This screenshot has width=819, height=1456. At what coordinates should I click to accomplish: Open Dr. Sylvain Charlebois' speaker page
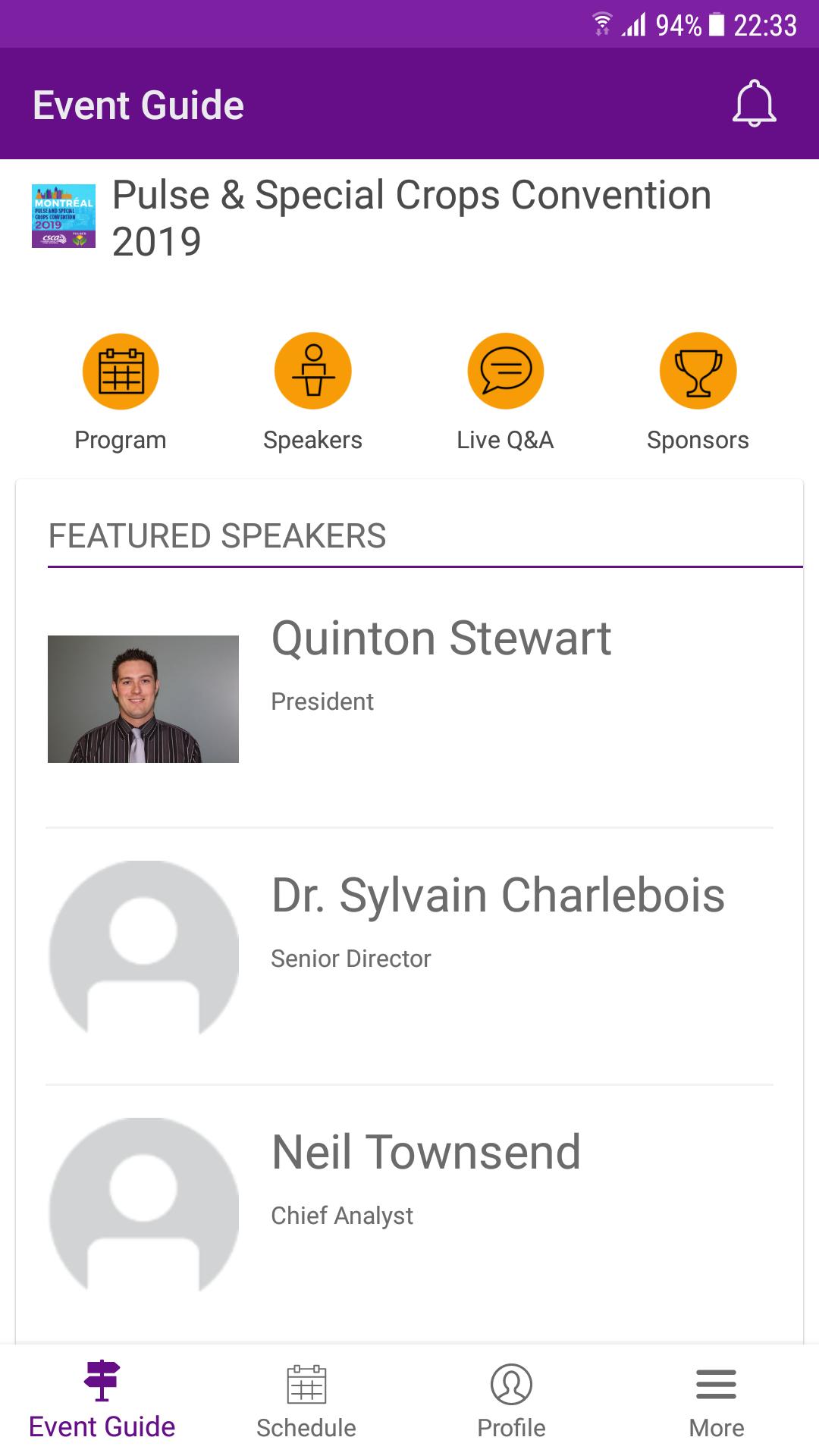497,896
